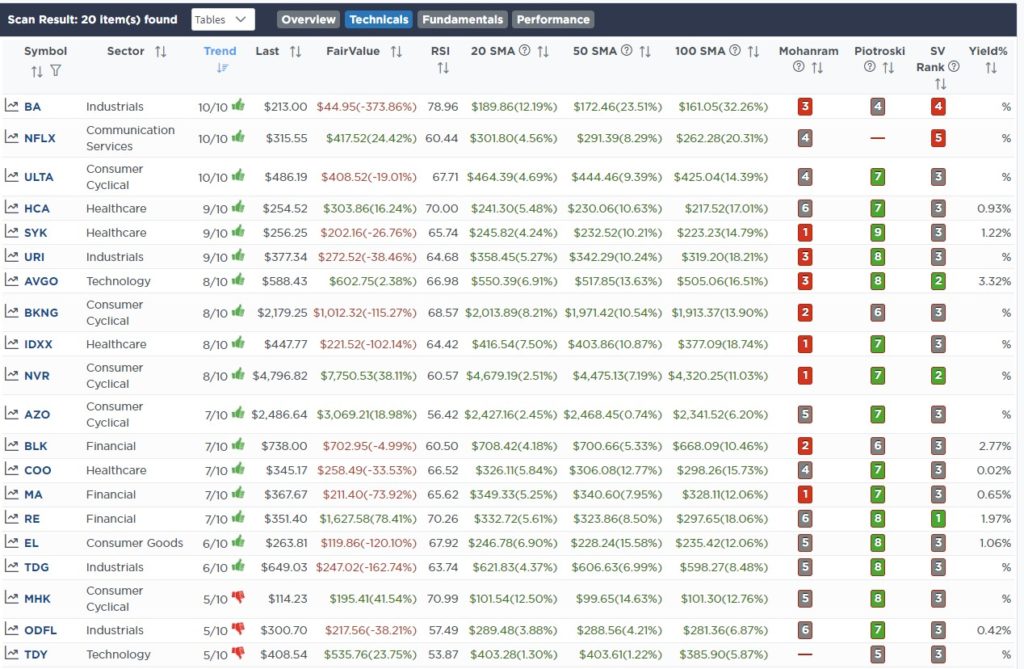Sort by Mohanram score arrows
The width and height of the screenshot is (1024, 669).
pos(817,68)
